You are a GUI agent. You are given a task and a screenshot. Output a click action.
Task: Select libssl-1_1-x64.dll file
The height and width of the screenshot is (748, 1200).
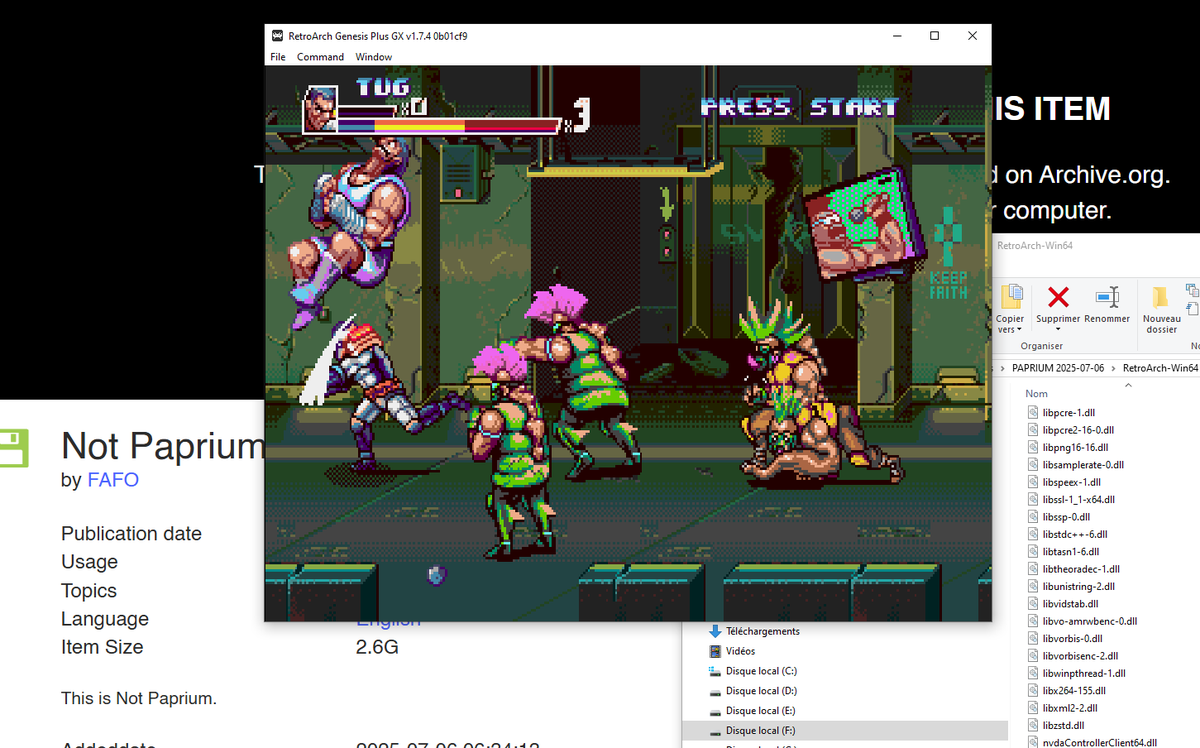click(x=1079, y=499)
